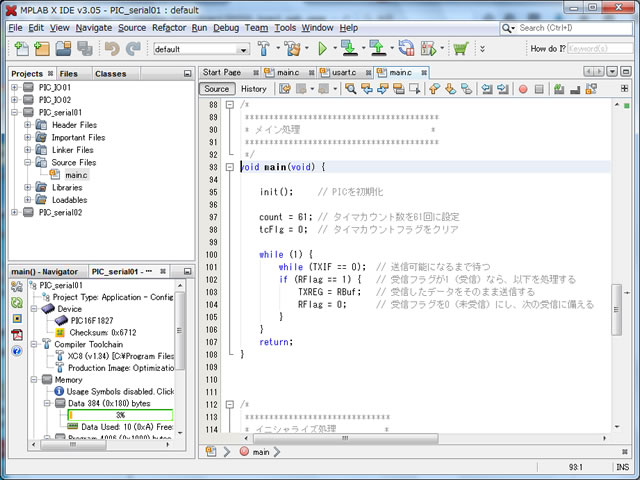Hold in Reset toolbar icon
This screenshot has width=640, height=480.
[x=406, y=48]
